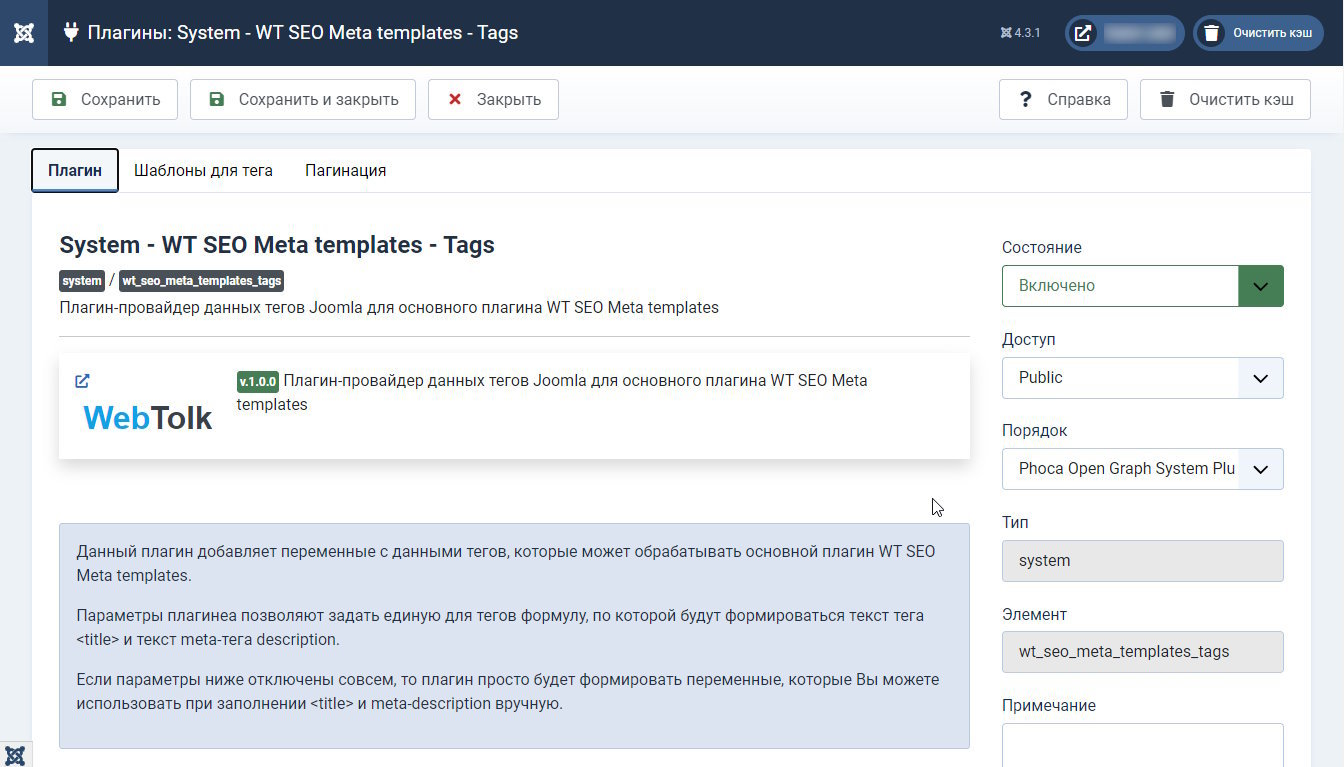Save the plugin with Сохранить button
1344x767 pixels.
[x=105, y=99]
